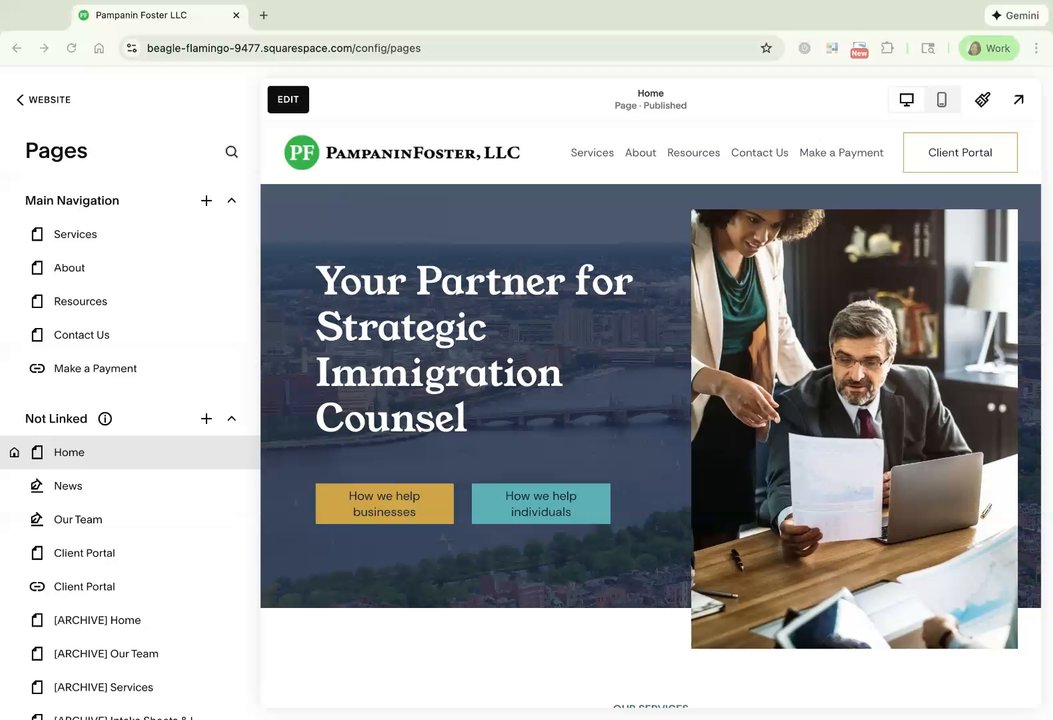The height and width of the screenshot is (720, 1053).
Task: Collapse the Not Linked section
Action: [x=232, y=419]
